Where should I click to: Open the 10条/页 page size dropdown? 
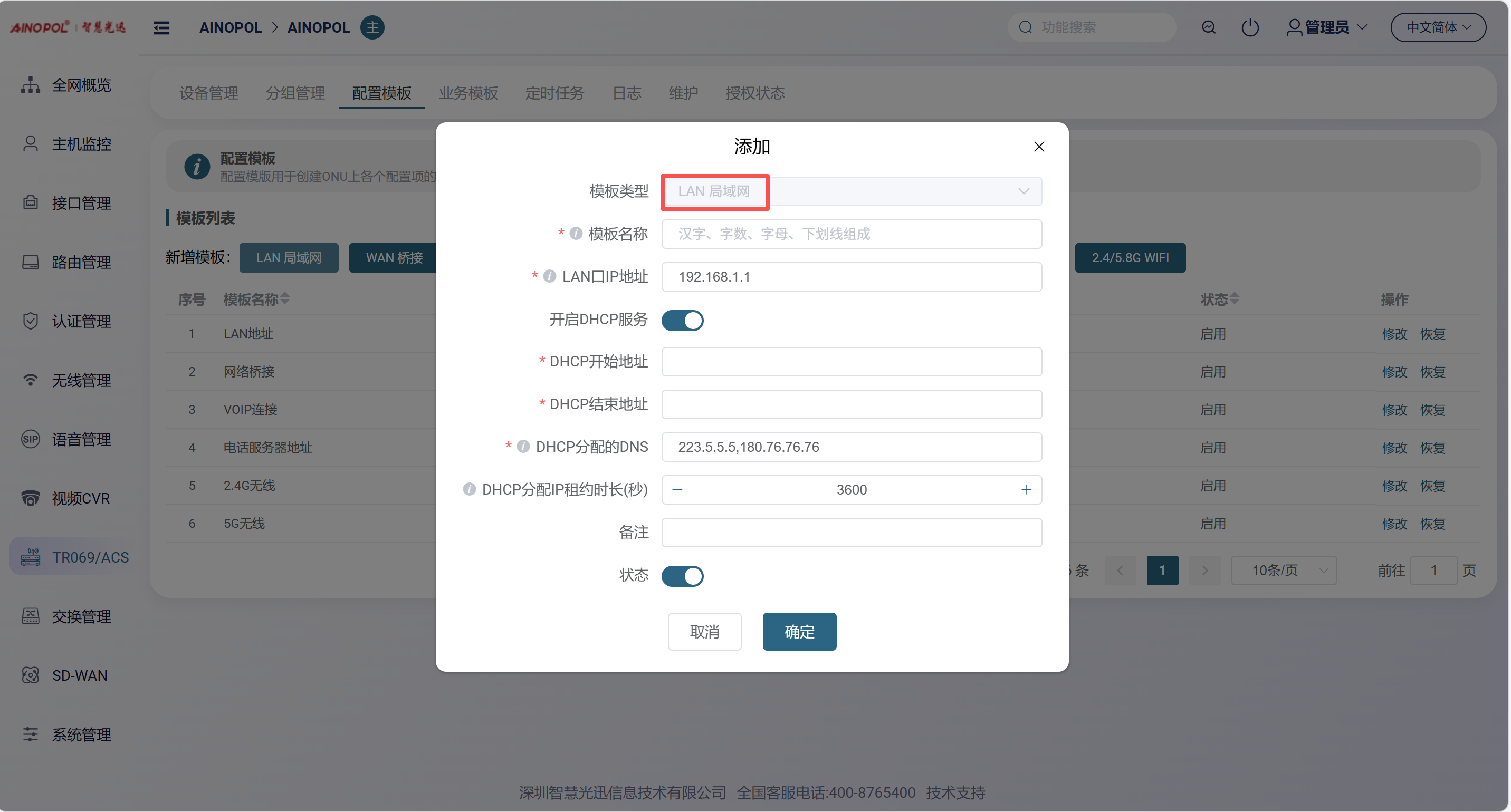[1284, 571]
